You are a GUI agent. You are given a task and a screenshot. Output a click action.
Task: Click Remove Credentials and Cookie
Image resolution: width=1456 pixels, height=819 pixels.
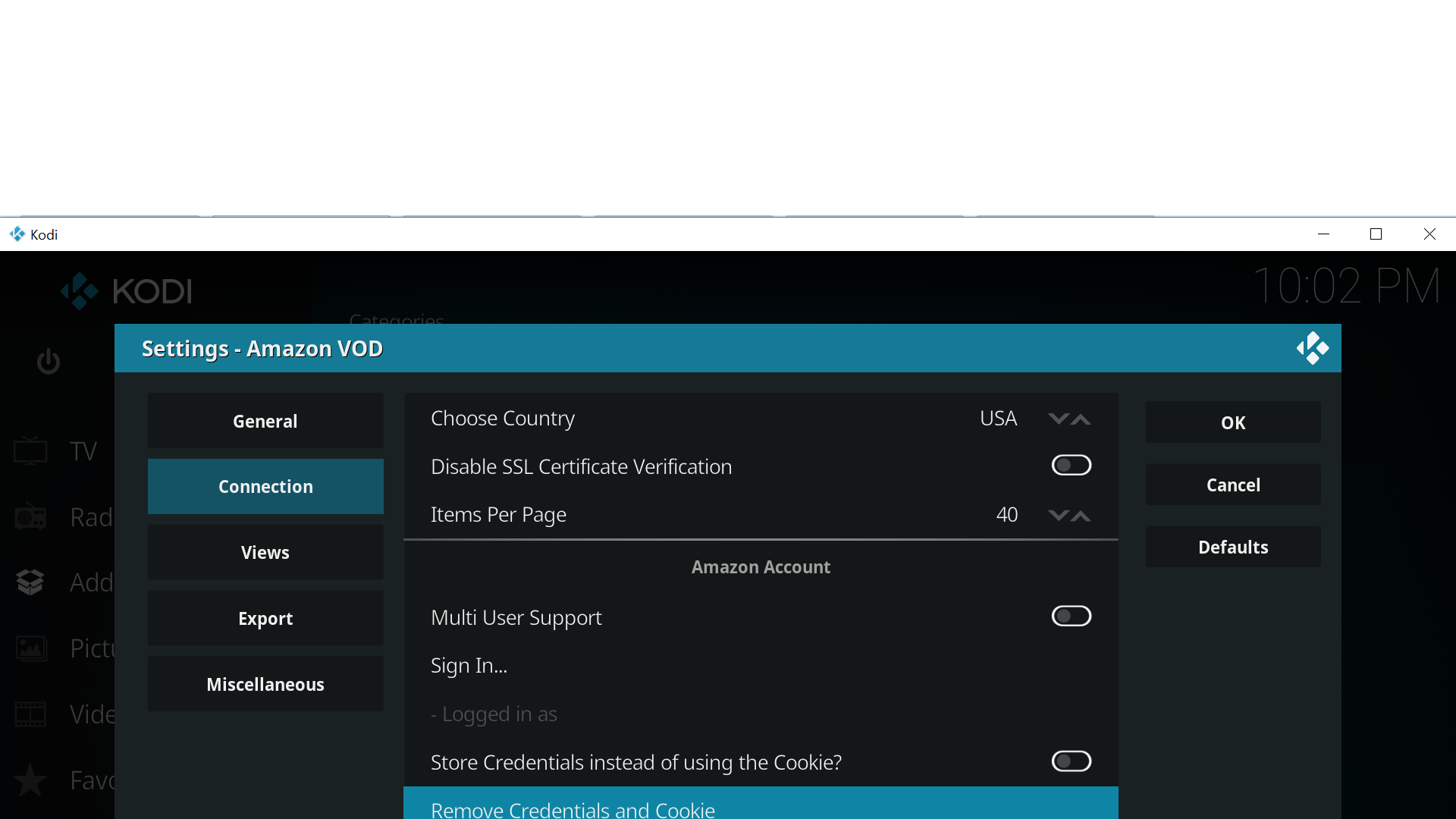coord(761,804)
